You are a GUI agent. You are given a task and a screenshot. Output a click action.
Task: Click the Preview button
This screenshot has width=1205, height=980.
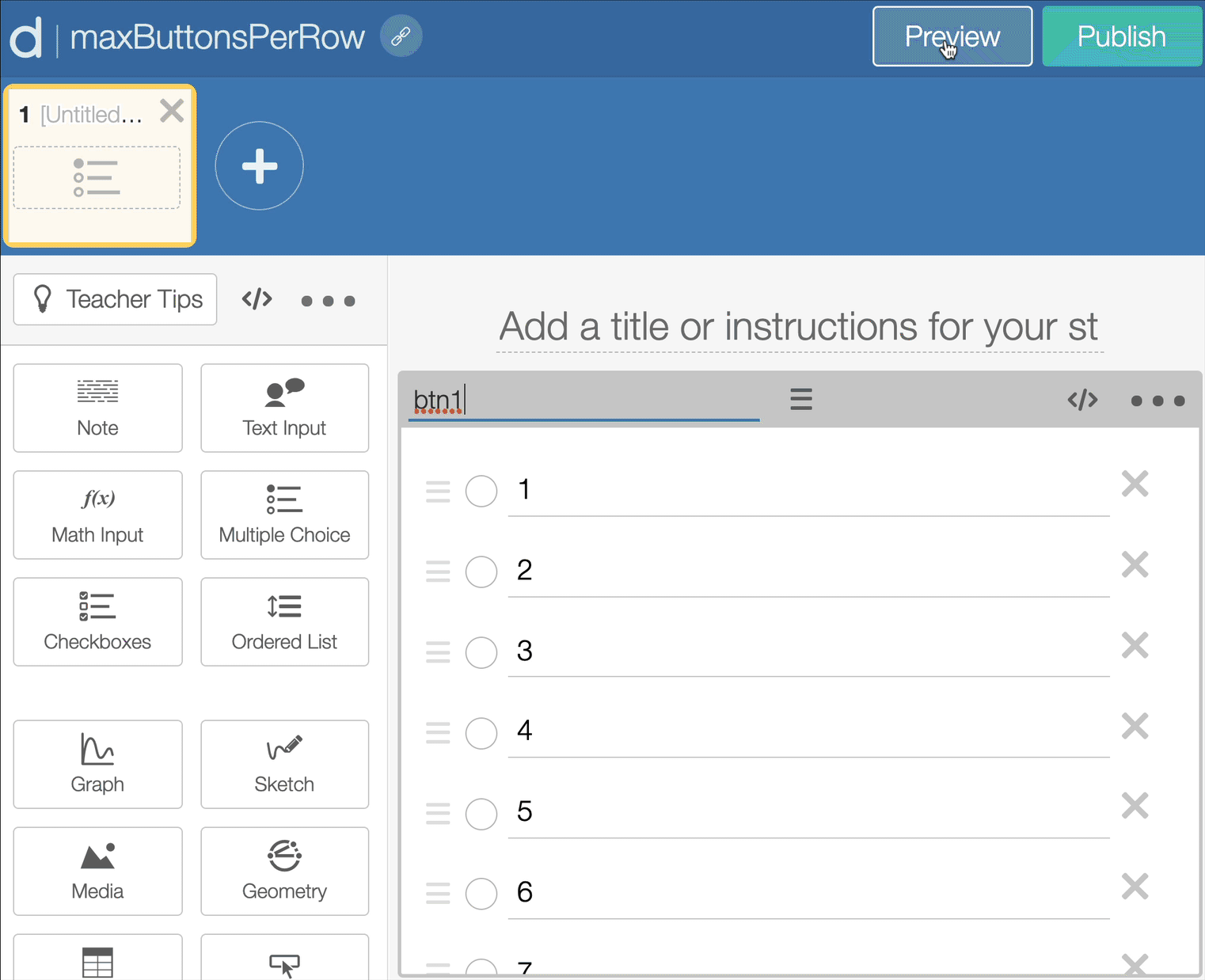pos(952,36)
